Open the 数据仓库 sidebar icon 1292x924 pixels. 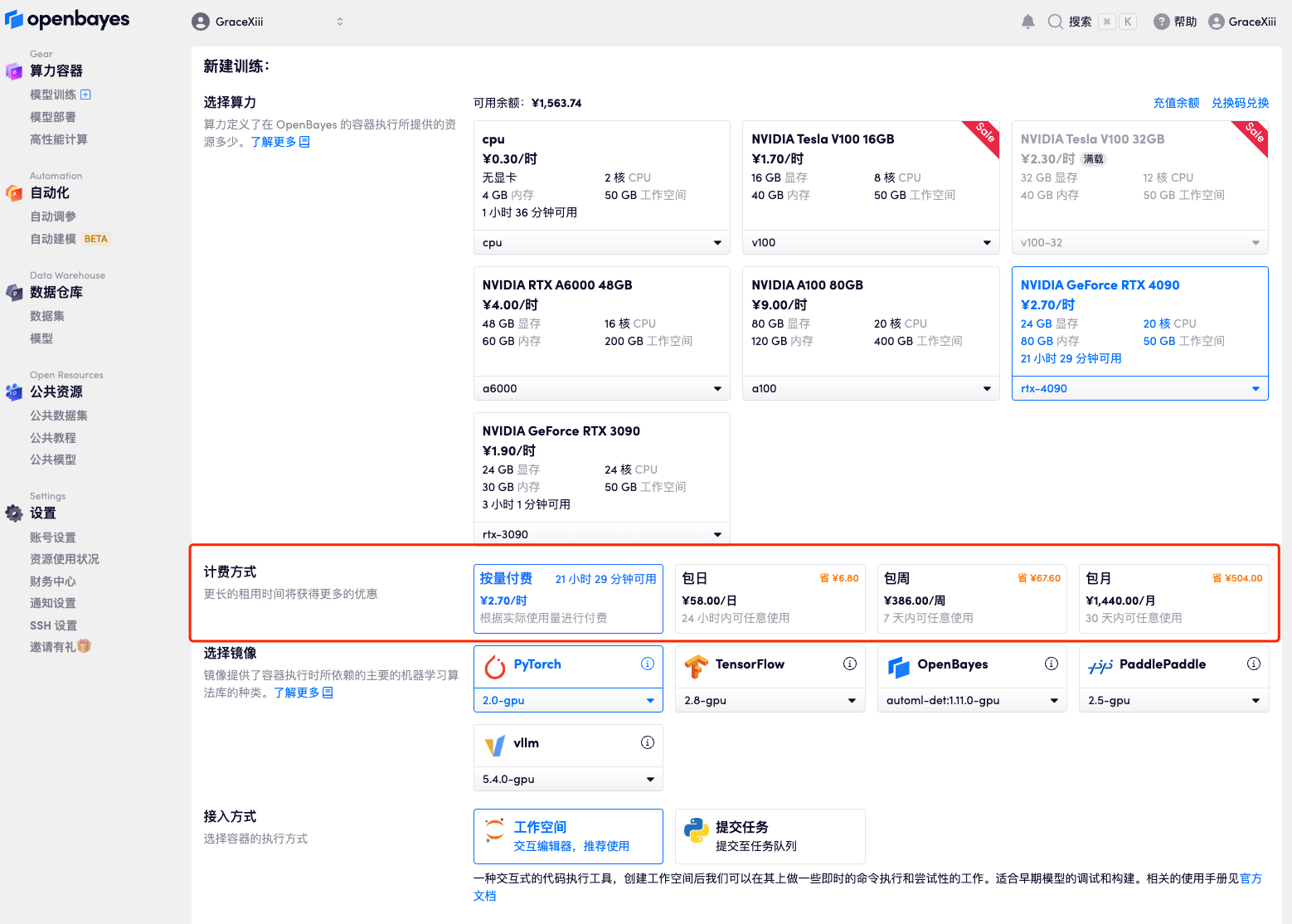(x=14, y=293)
